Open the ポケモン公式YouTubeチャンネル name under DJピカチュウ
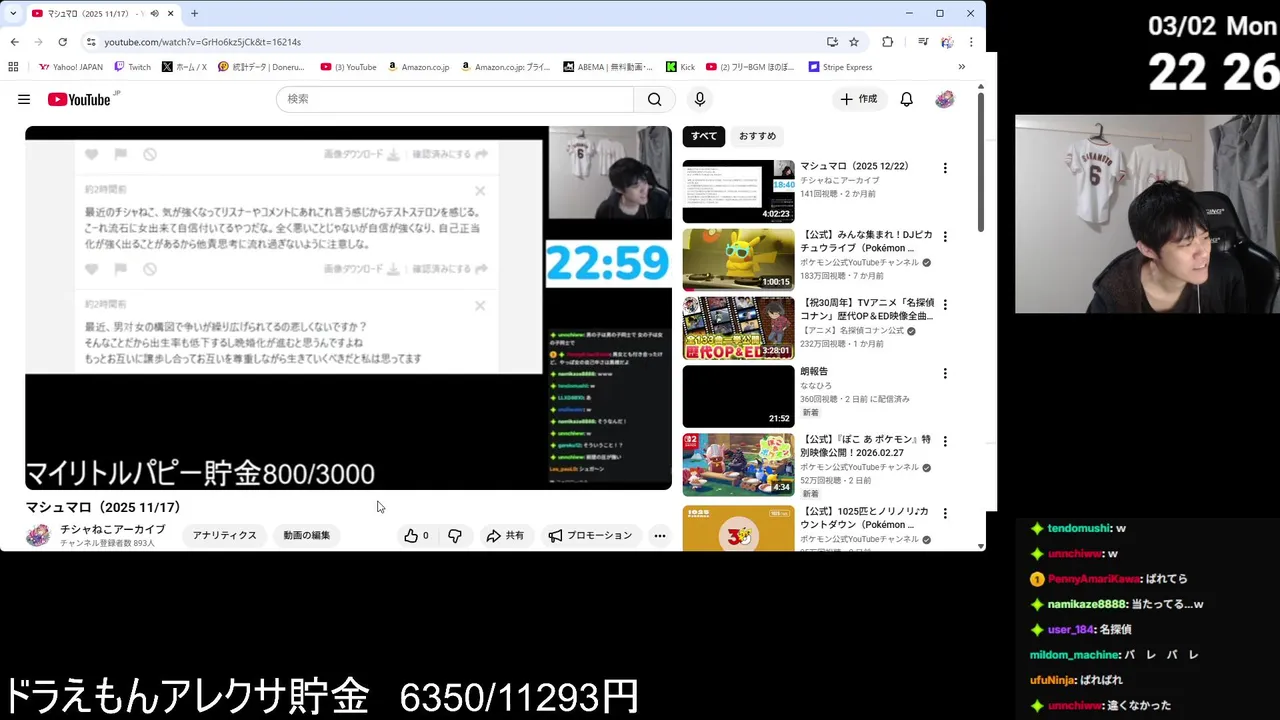This screenshot has width=1280, height=720. (860, 263)
